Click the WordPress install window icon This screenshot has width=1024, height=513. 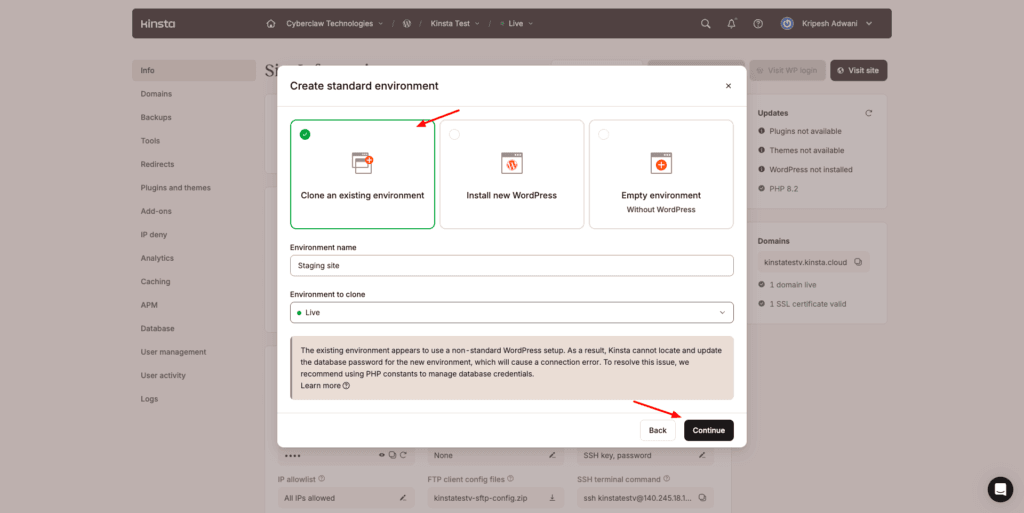point(511,163)
